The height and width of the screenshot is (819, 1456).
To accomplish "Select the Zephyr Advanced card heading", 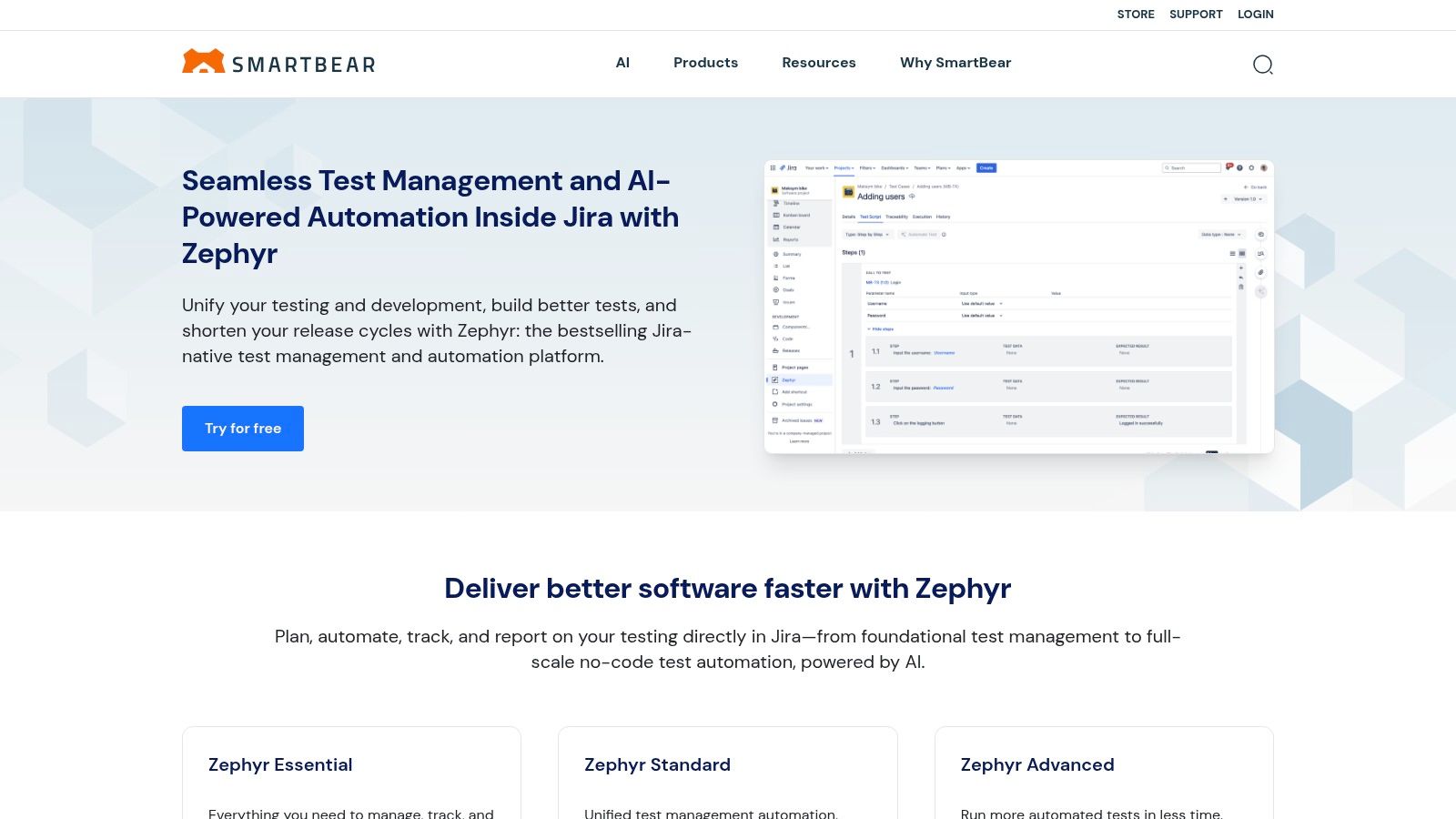I will (x=1037, y=764).
